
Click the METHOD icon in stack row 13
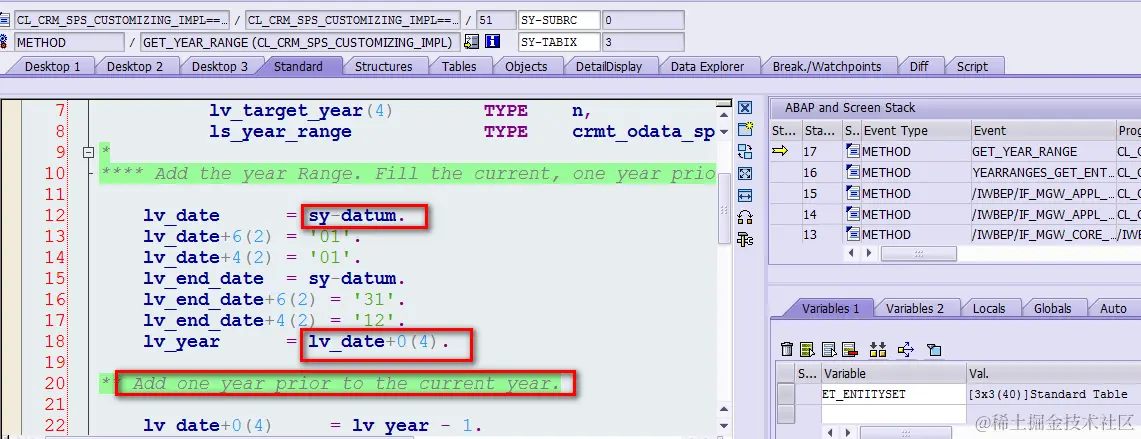[x=853, y=234]
